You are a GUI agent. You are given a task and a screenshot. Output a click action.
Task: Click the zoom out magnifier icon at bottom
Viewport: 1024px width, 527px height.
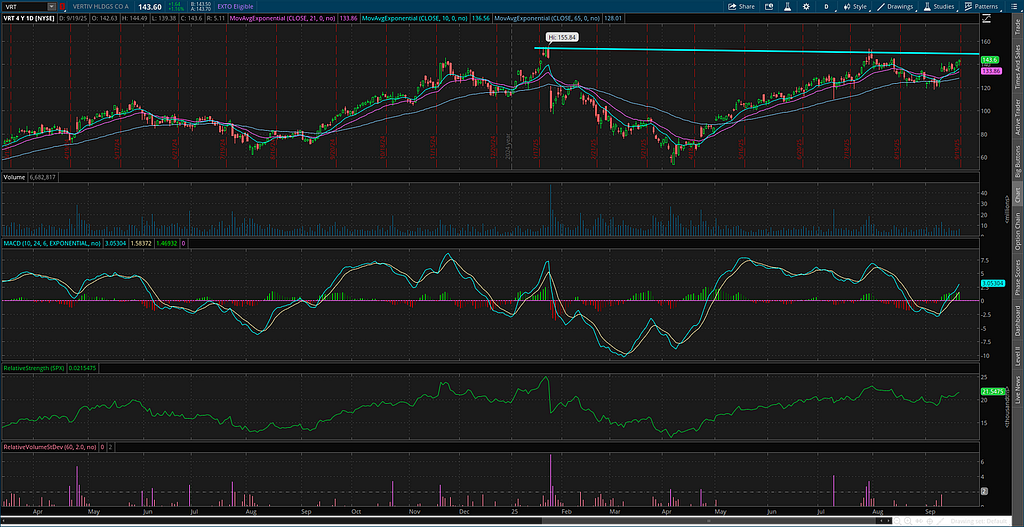tap(897, 521)
